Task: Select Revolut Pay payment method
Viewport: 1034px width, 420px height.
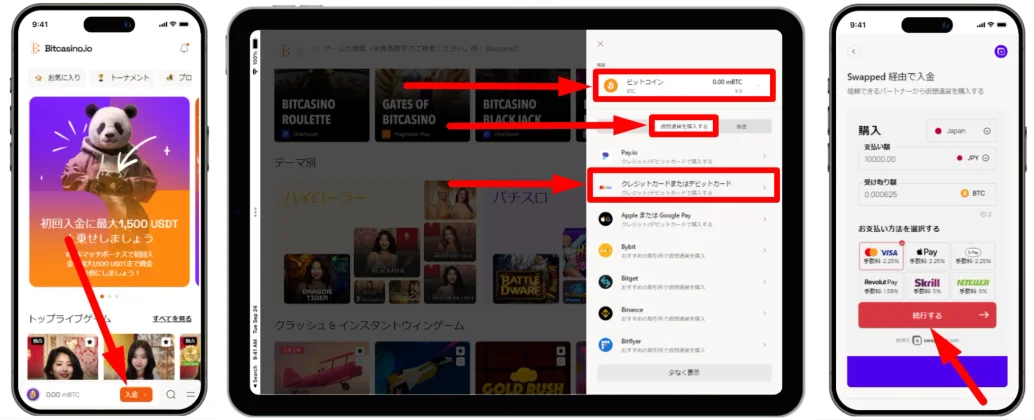Action: (881, 286)
